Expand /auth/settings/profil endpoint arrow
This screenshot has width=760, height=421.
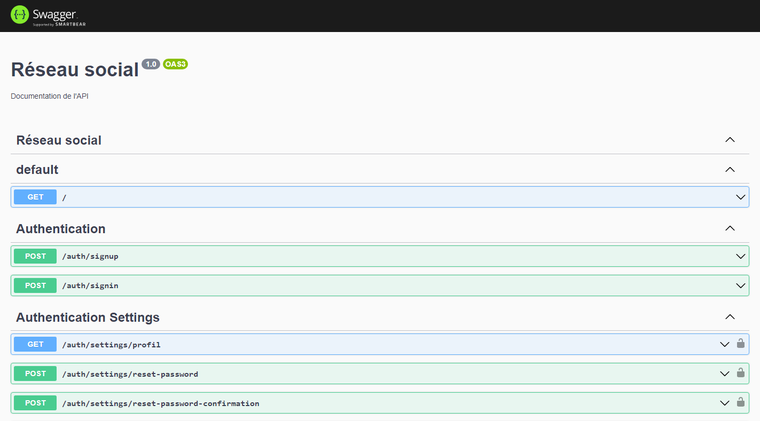(725, 344)
